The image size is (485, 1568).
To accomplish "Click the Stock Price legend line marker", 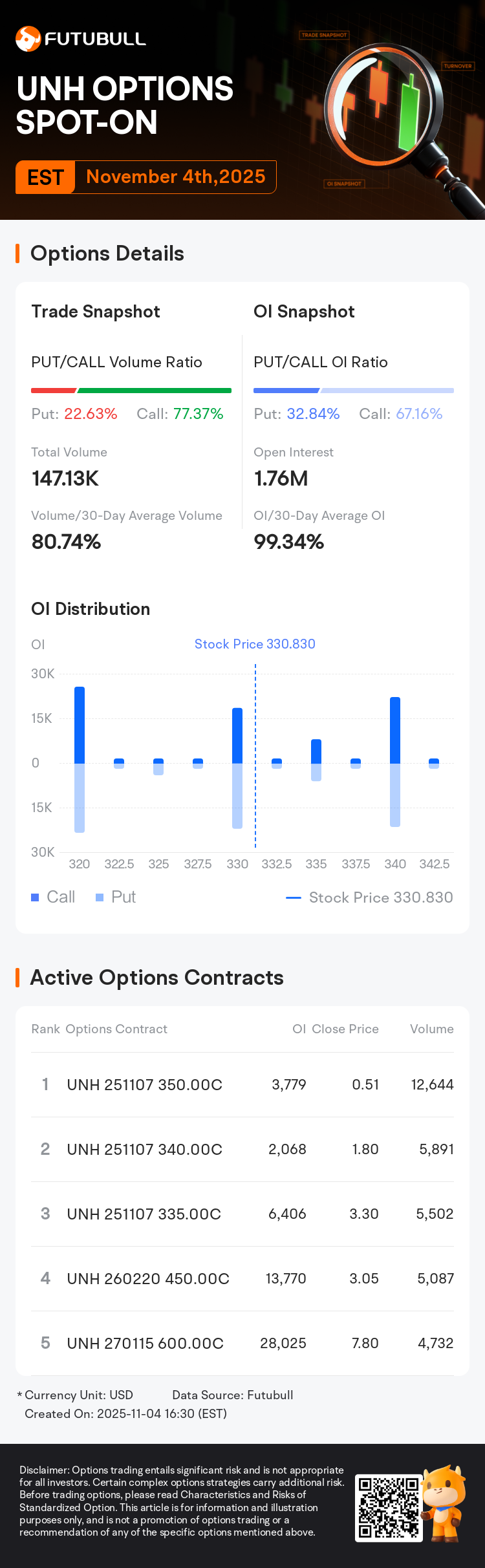I will [x=294, y=897].
